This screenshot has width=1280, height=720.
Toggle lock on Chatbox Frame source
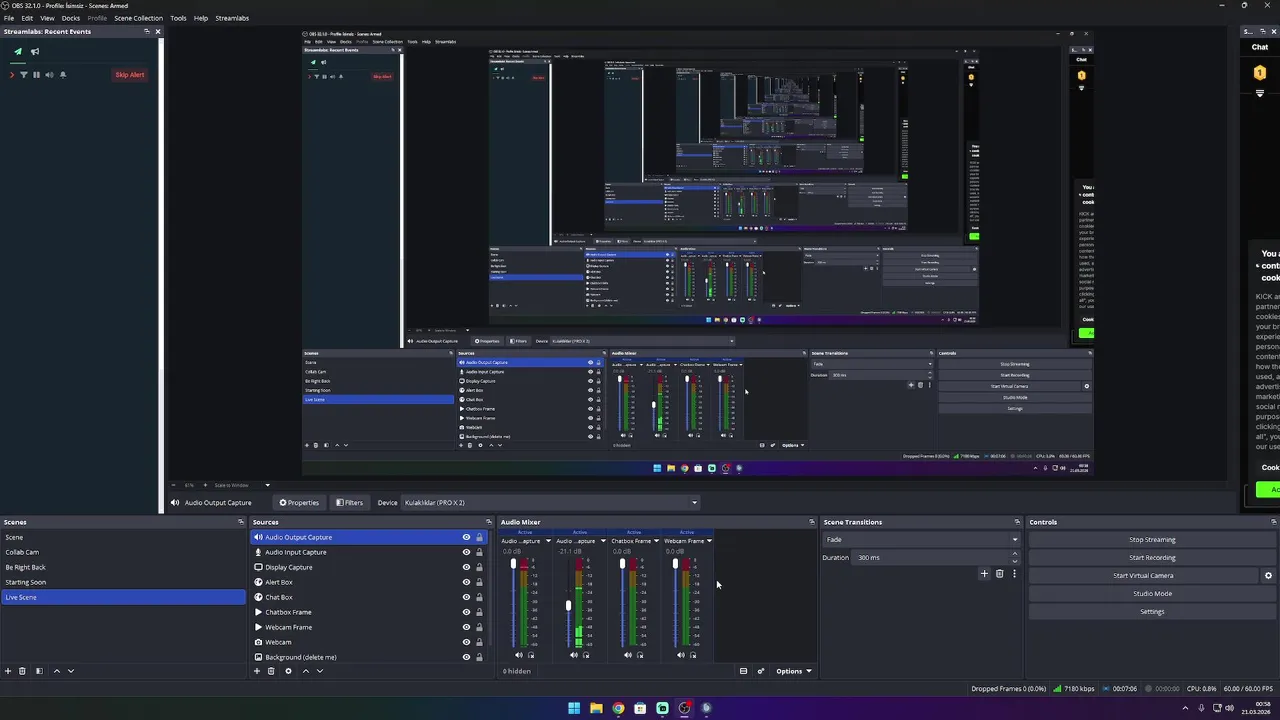pos(479,612)
